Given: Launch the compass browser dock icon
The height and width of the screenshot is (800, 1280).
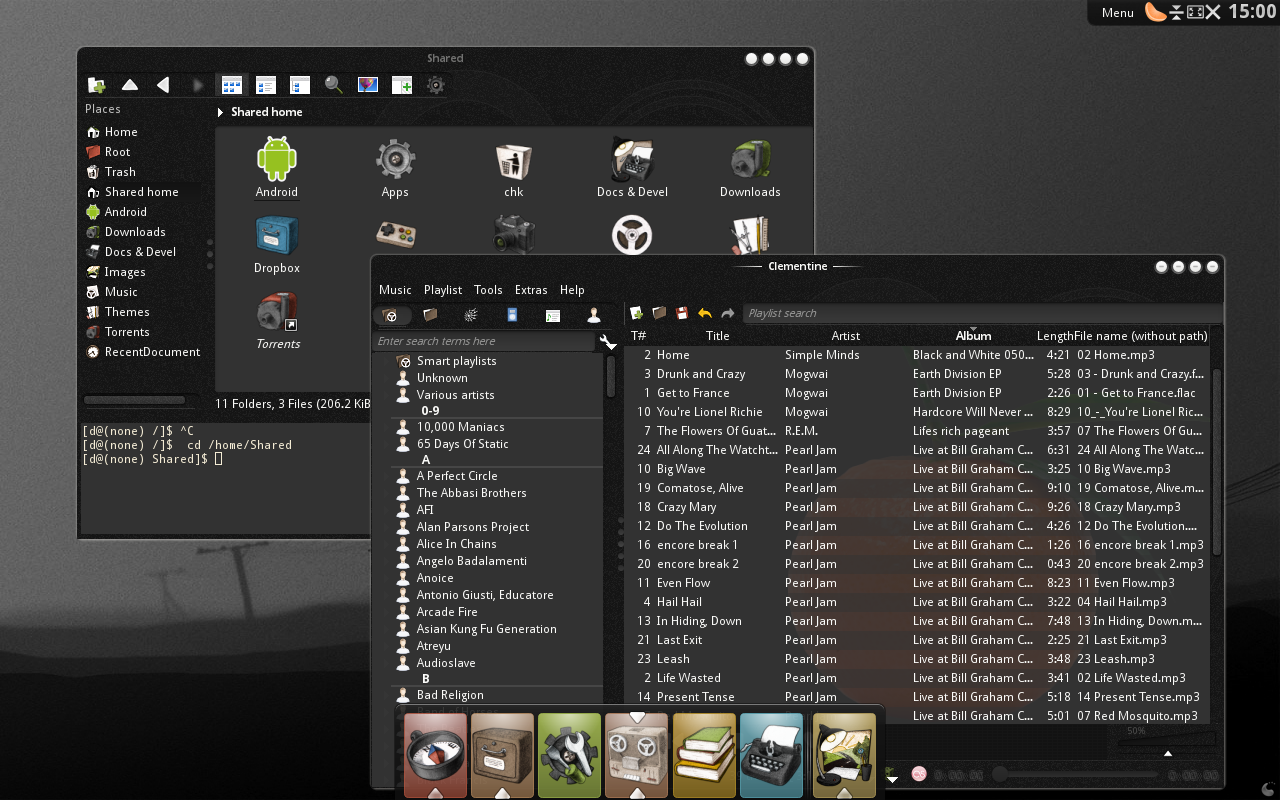Looking at the screenshot, I should (435, 755).
